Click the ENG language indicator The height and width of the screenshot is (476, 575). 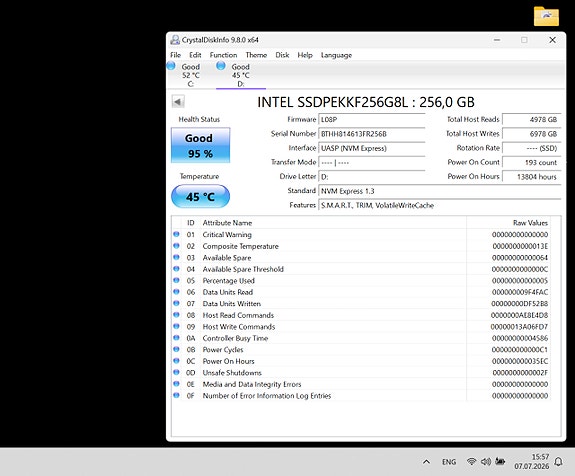pos(449,462)
